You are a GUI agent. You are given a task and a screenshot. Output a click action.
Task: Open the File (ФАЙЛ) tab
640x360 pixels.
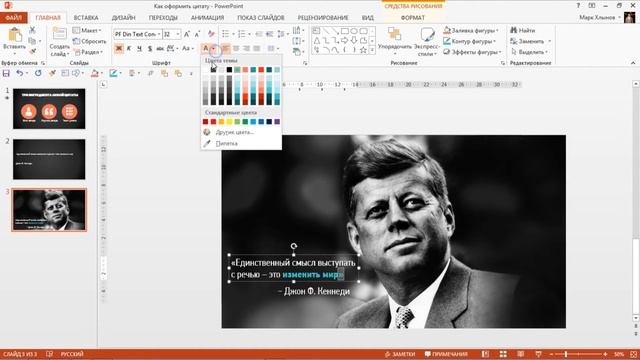13,18
